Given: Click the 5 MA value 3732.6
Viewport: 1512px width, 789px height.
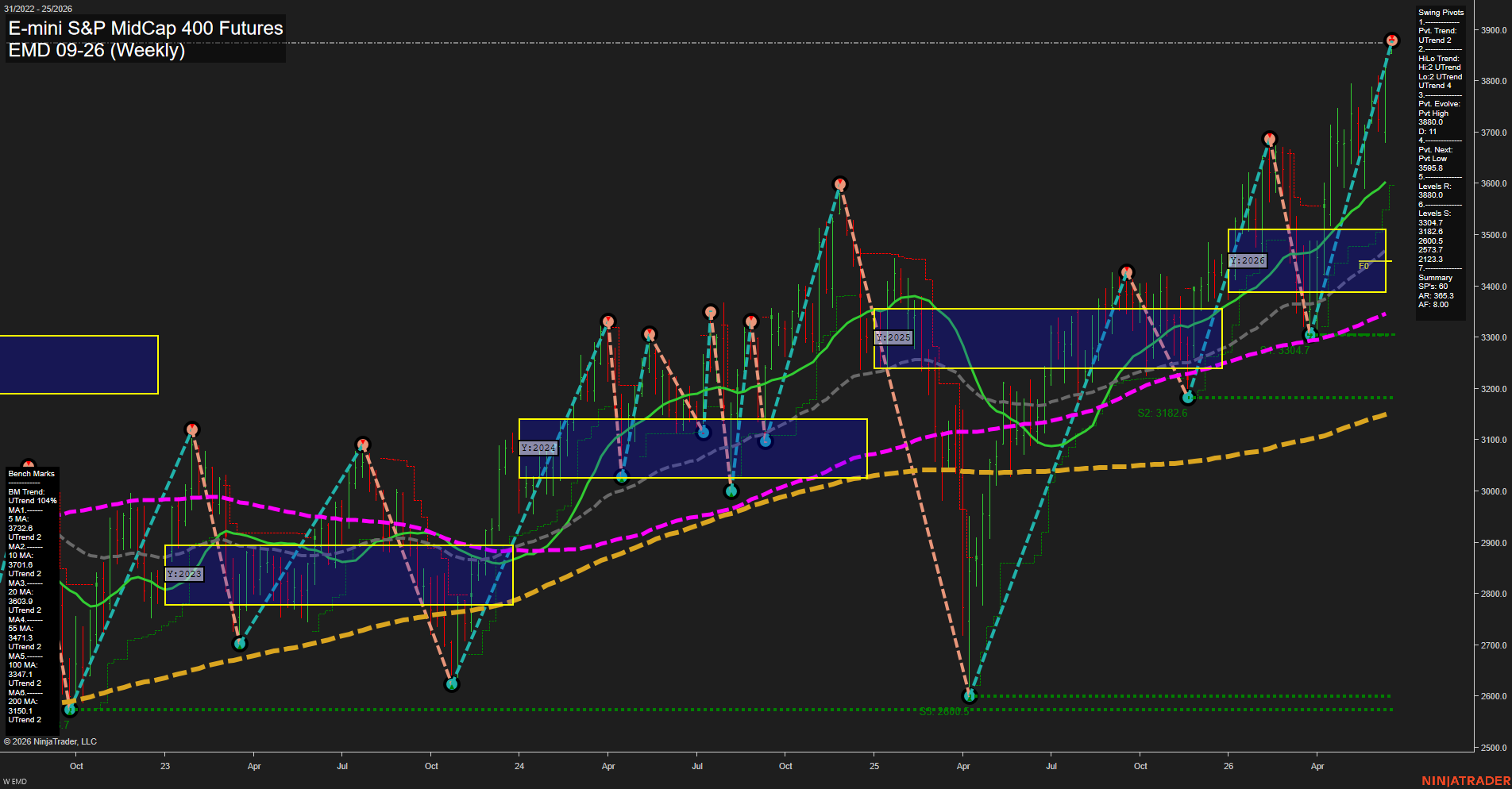Looking at the screenshot, I should 21,528.
